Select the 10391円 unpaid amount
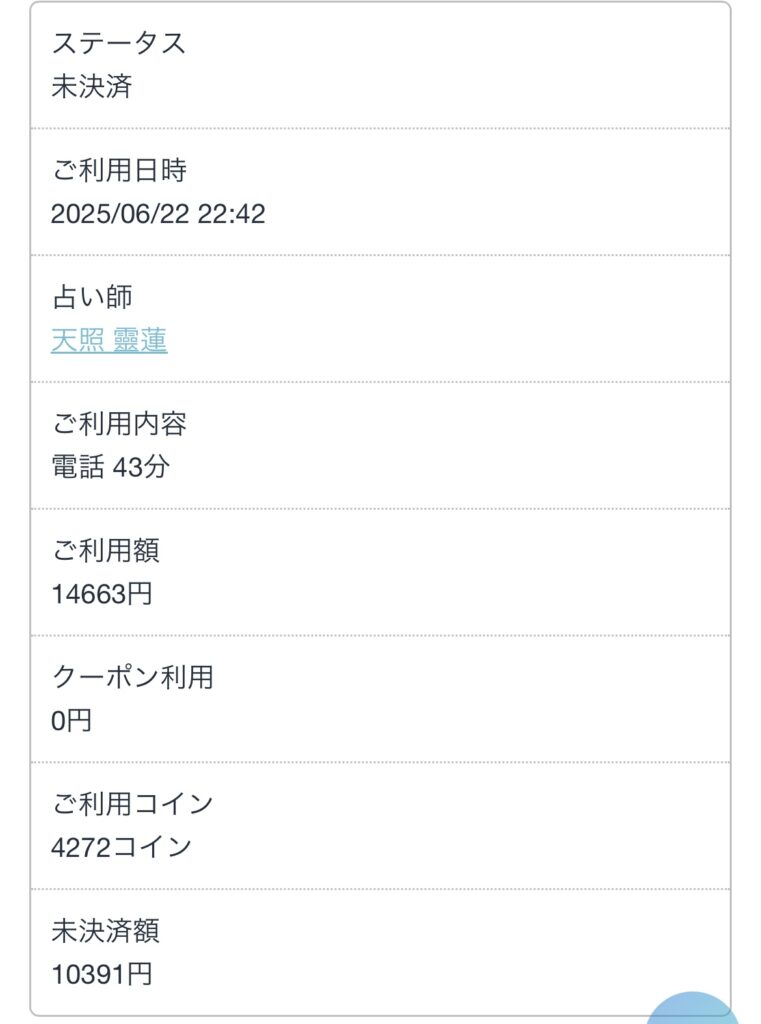The height and width of the screenshot is (1024, 761). (101, 974)
